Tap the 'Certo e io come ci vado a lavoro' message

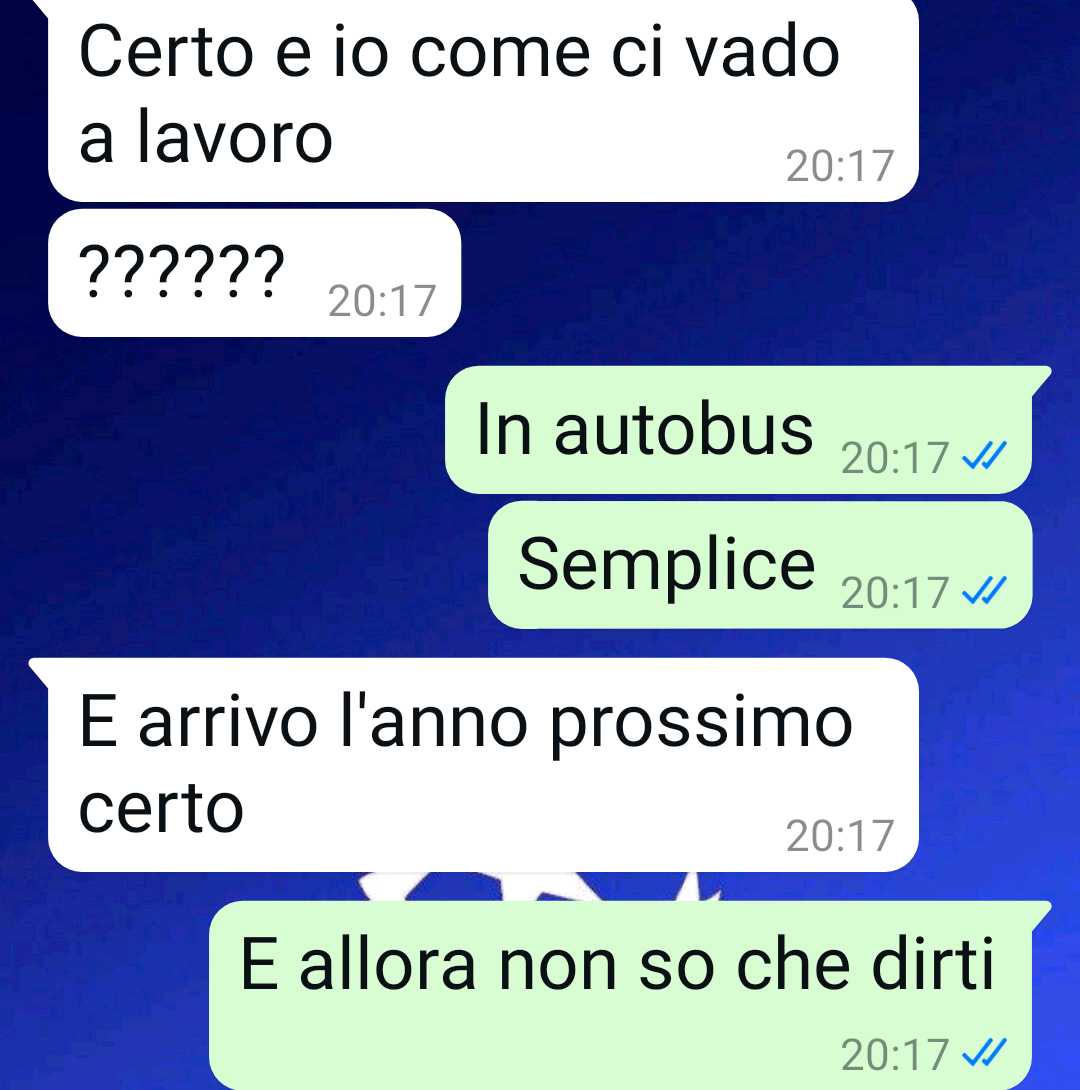[x=483, y=99]
